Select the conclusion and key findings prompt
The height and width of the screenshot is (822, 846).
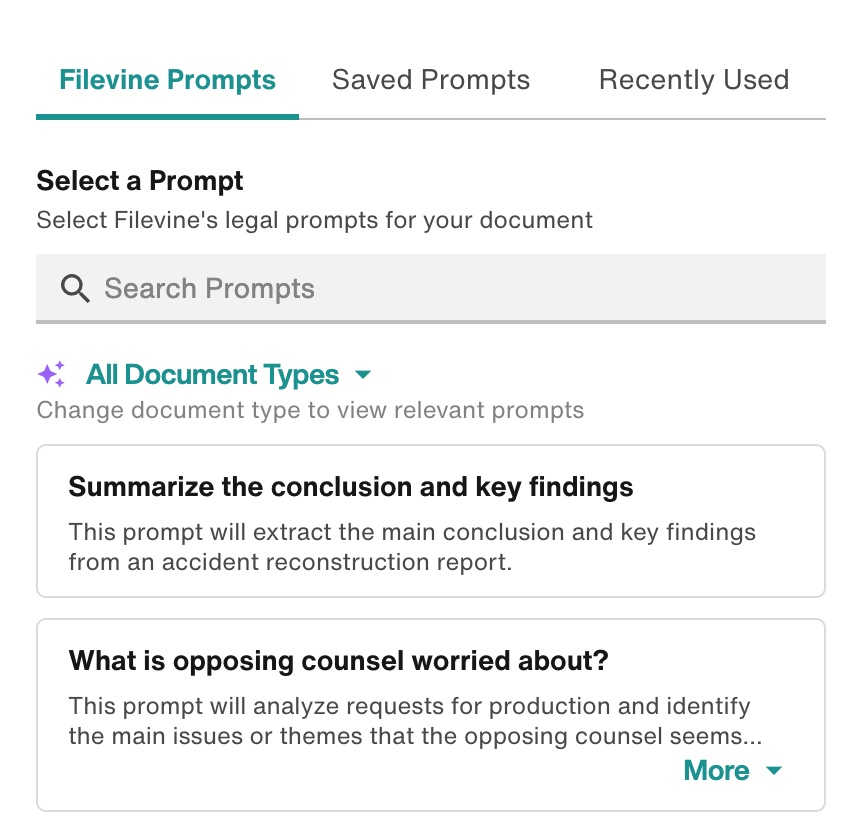(x=430, y=520)
